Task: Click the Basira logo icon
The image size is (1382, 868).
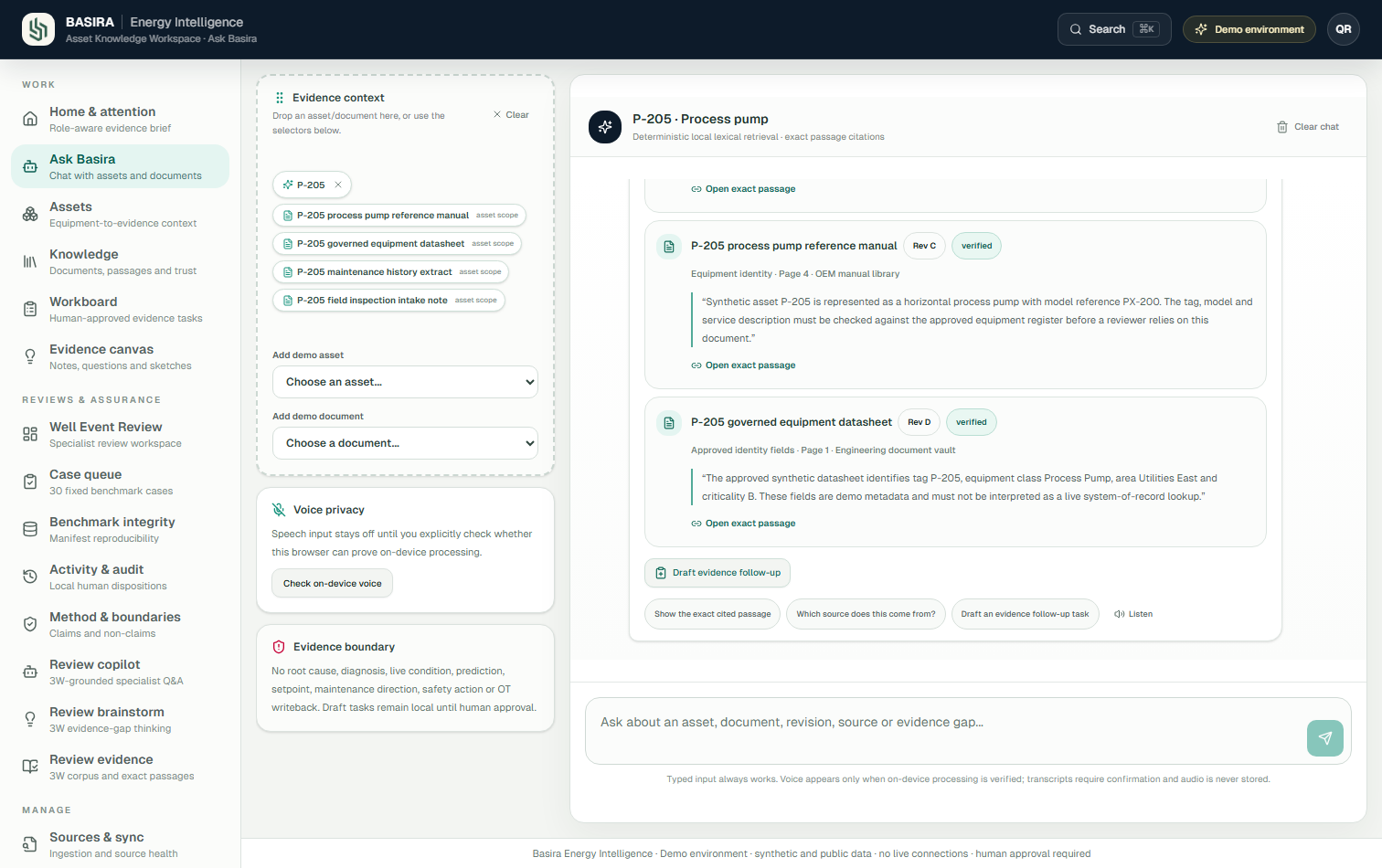Action: 38,29
